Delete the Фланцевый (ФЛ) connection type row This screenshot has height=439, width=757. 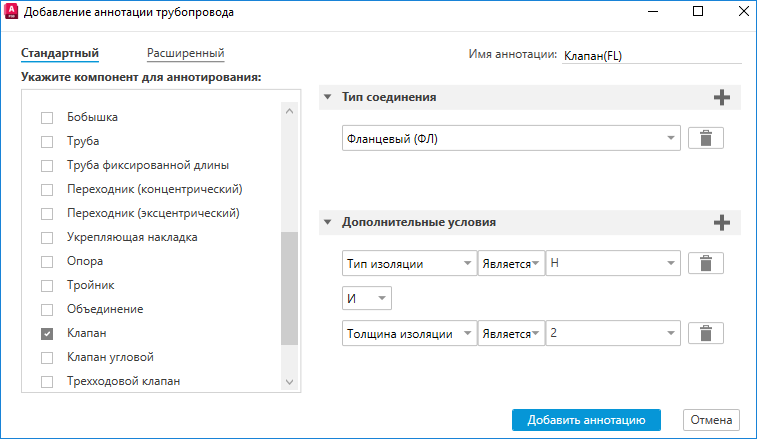coord(706,139)
